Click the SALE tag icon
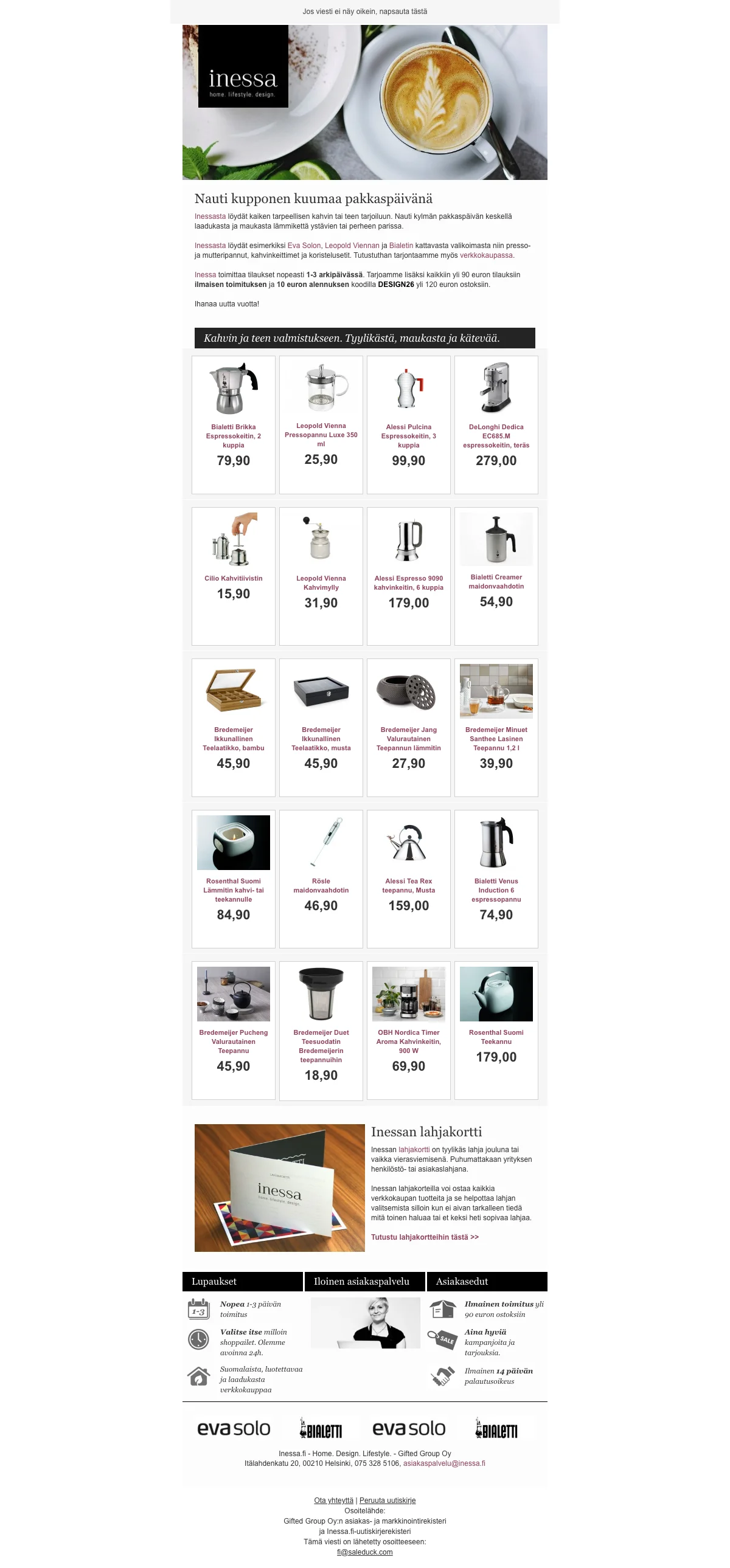Image resolution: width=730 pixels, height=1568 pixels. [x=443, y=1339]
